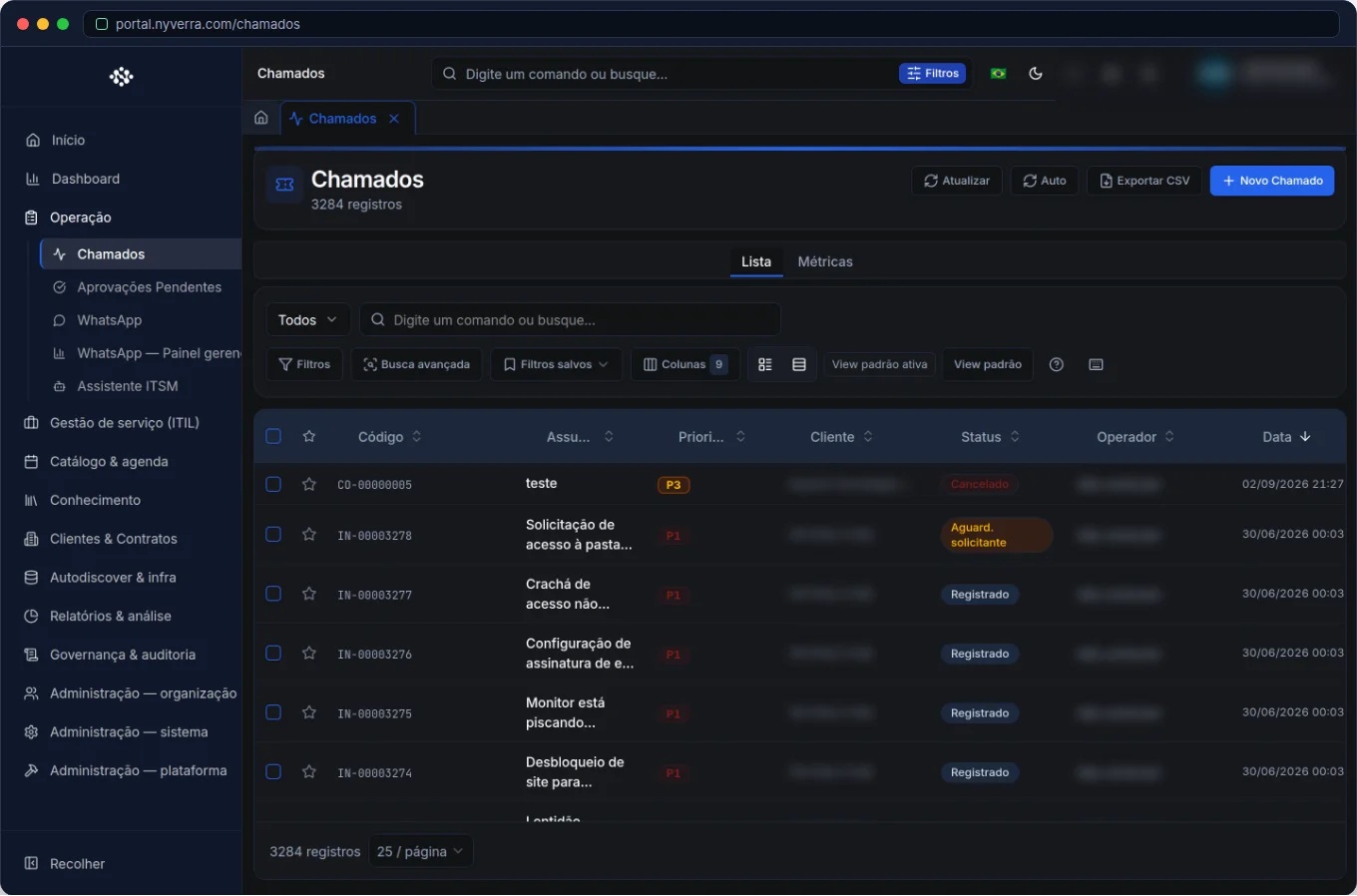Switch to the compact rows view icon
This screenshot has height=896, width=1357.
[x=799, y=365]
